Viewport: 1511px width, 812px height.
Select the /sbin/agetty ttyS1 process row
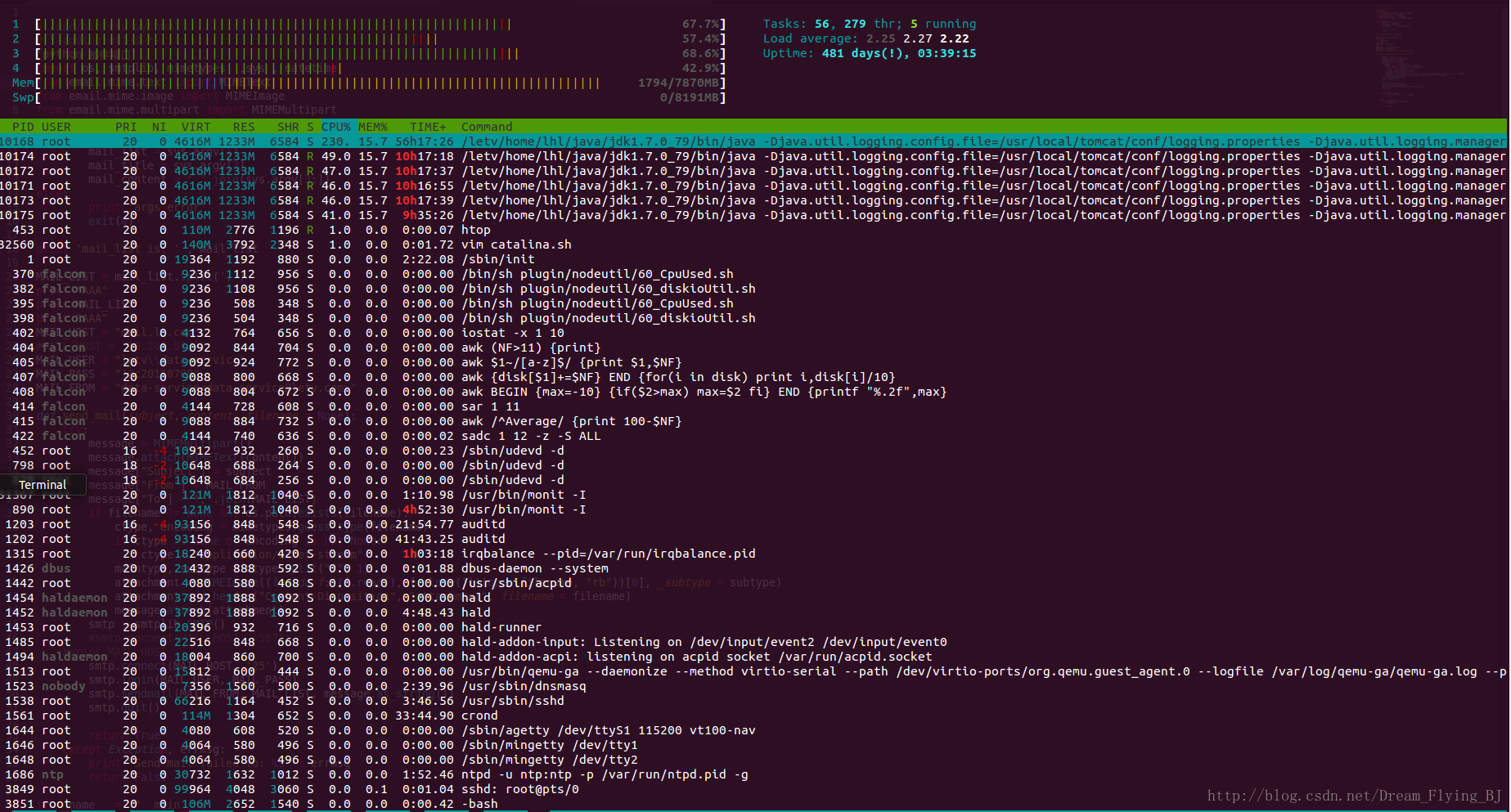click(753, 730)
